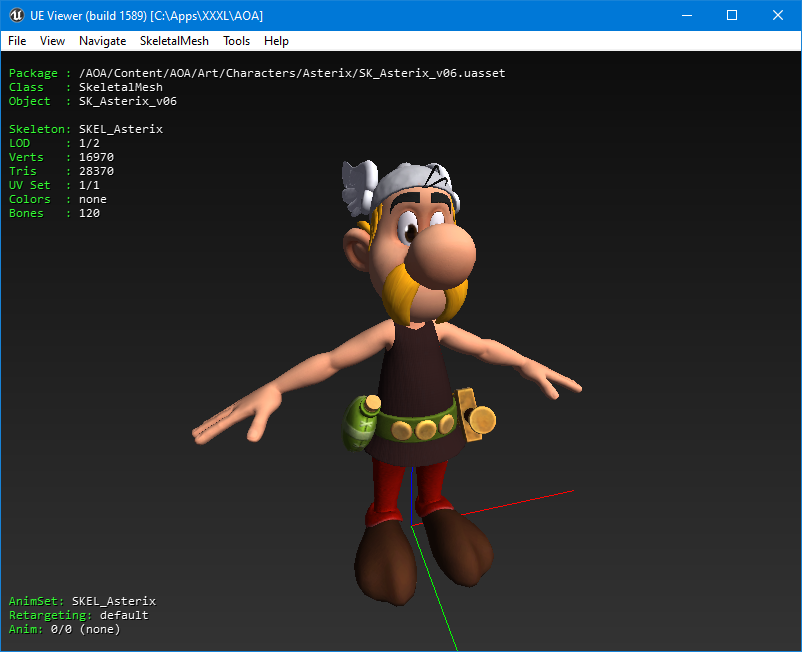Open the Help menu
The height and width of the screenshot is (652, 802).
coord(276,41)
